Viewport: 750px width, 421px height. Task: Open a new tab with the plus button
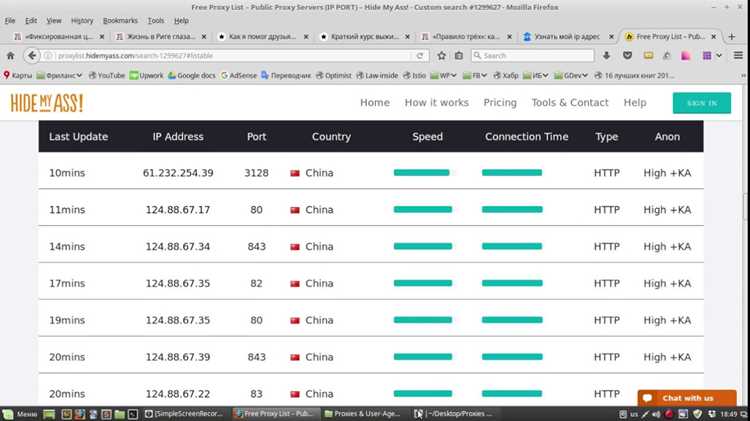coord(731,36)
